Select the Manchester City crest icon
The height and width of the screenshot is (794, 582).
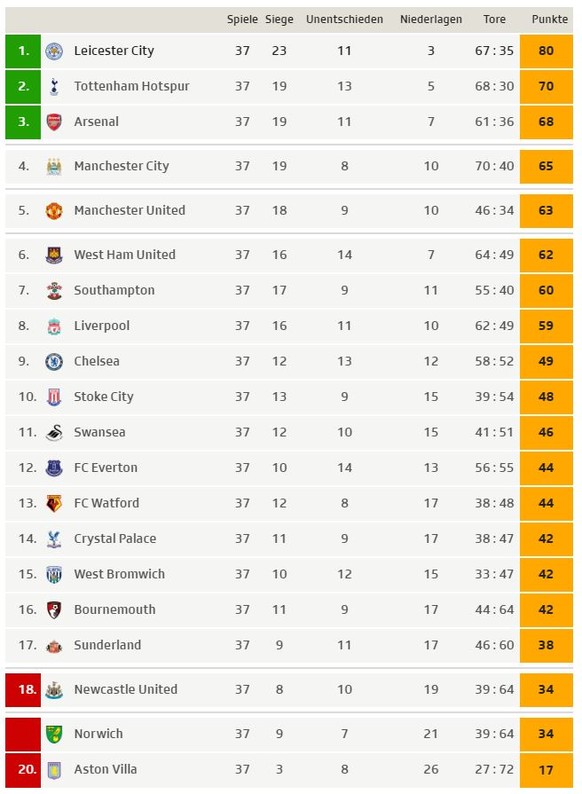(x=54, y=166)
